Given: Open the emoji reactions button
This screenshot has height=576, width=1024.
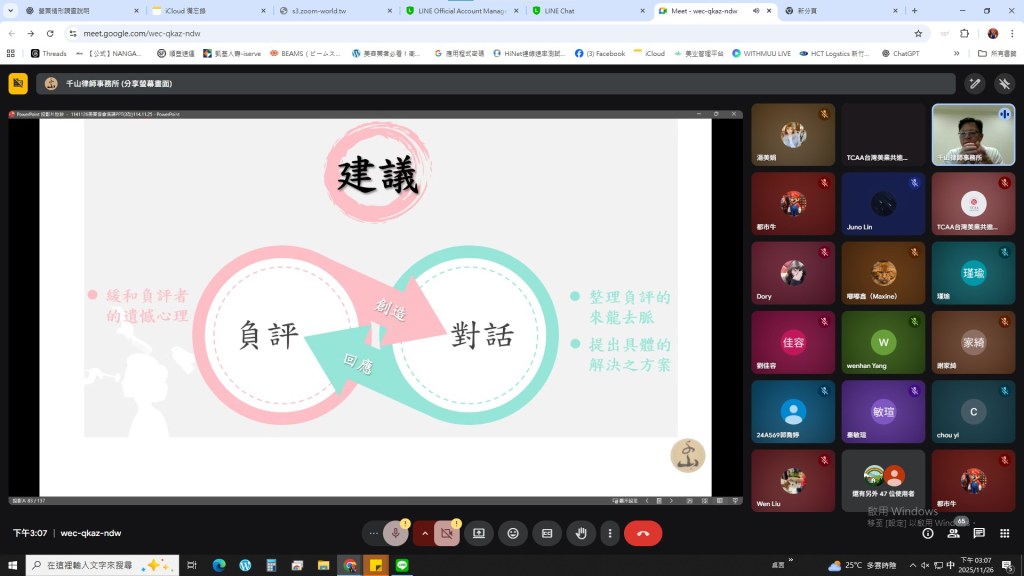Looking at the screenshot, I should point(513,533).
